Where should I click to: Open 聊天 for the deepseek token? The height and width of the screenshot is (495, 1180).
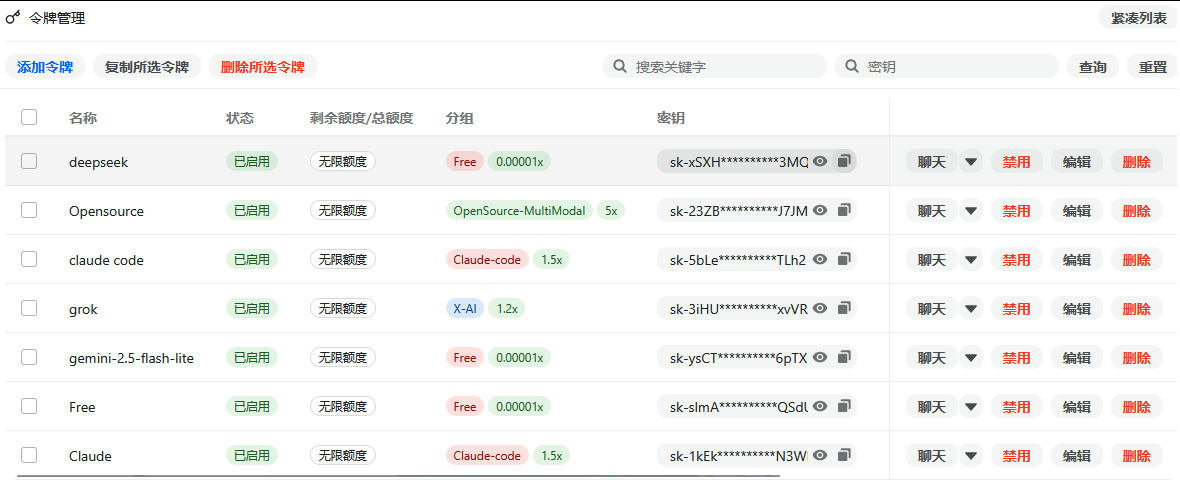[x=932, y=161]
